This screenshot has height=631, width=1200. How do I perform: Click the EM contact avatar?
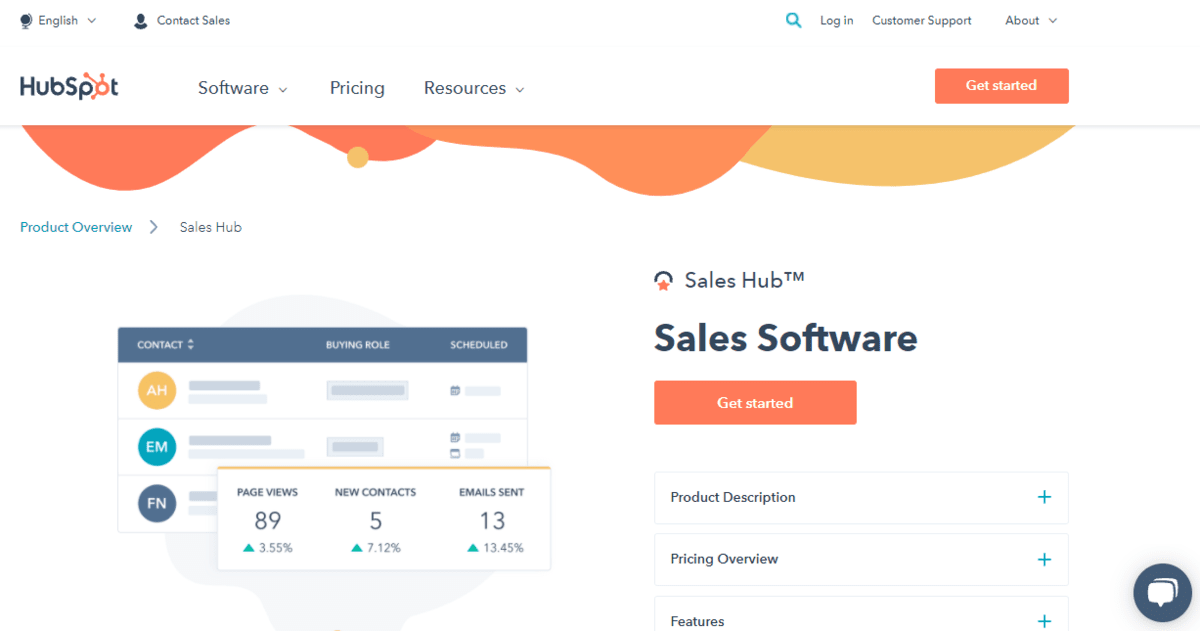click(157, 446)
